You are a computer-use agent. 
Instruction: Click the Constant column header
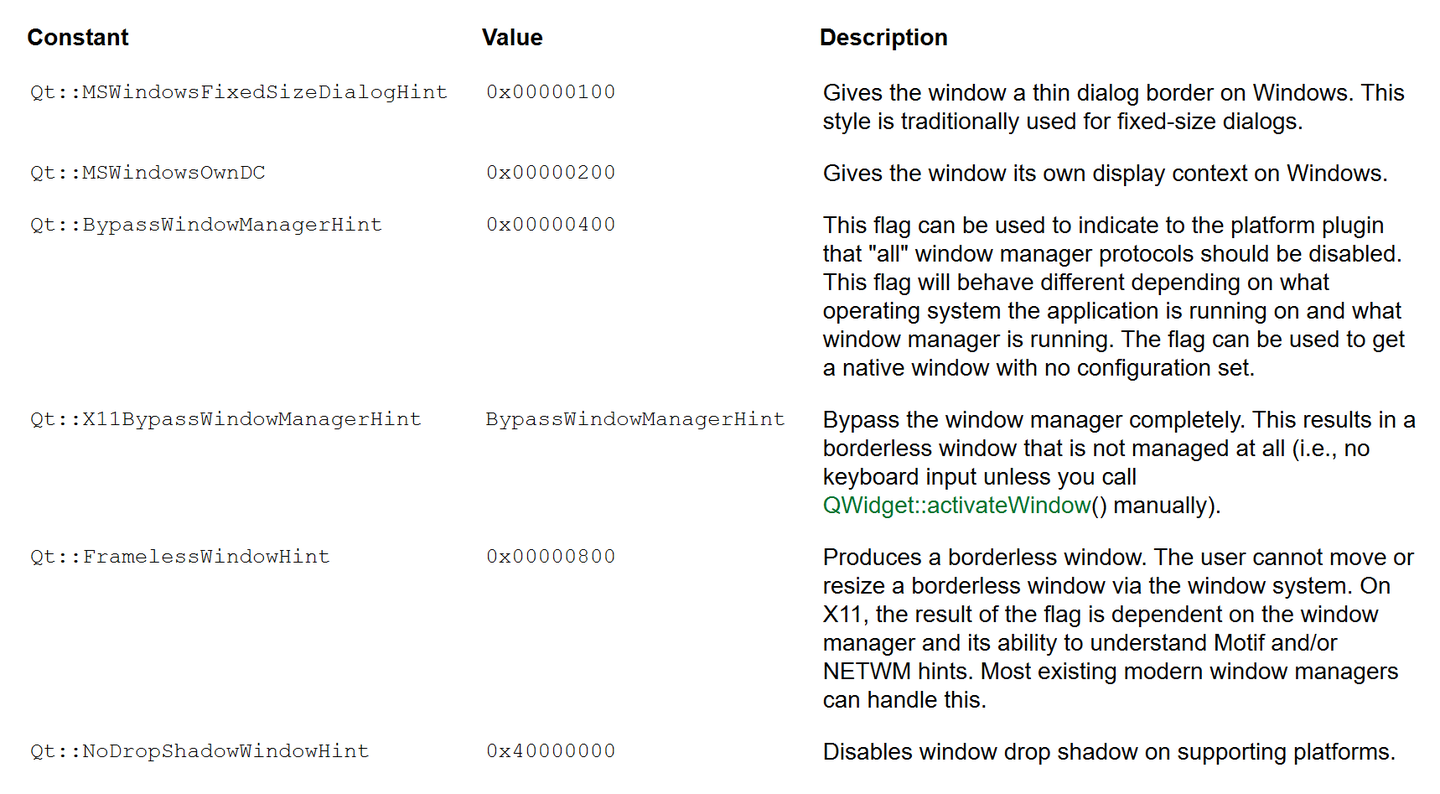coord(78,38)
